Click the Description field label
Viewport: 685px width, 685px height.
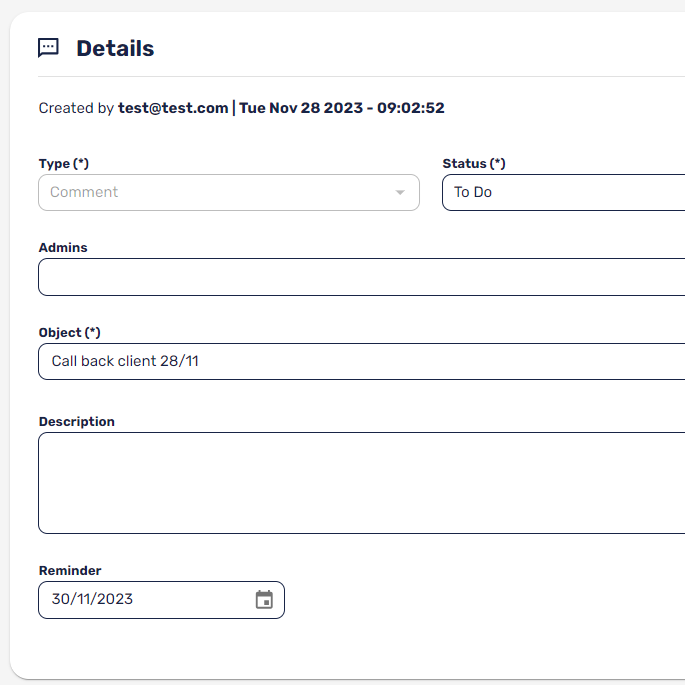tap(77, 422)
